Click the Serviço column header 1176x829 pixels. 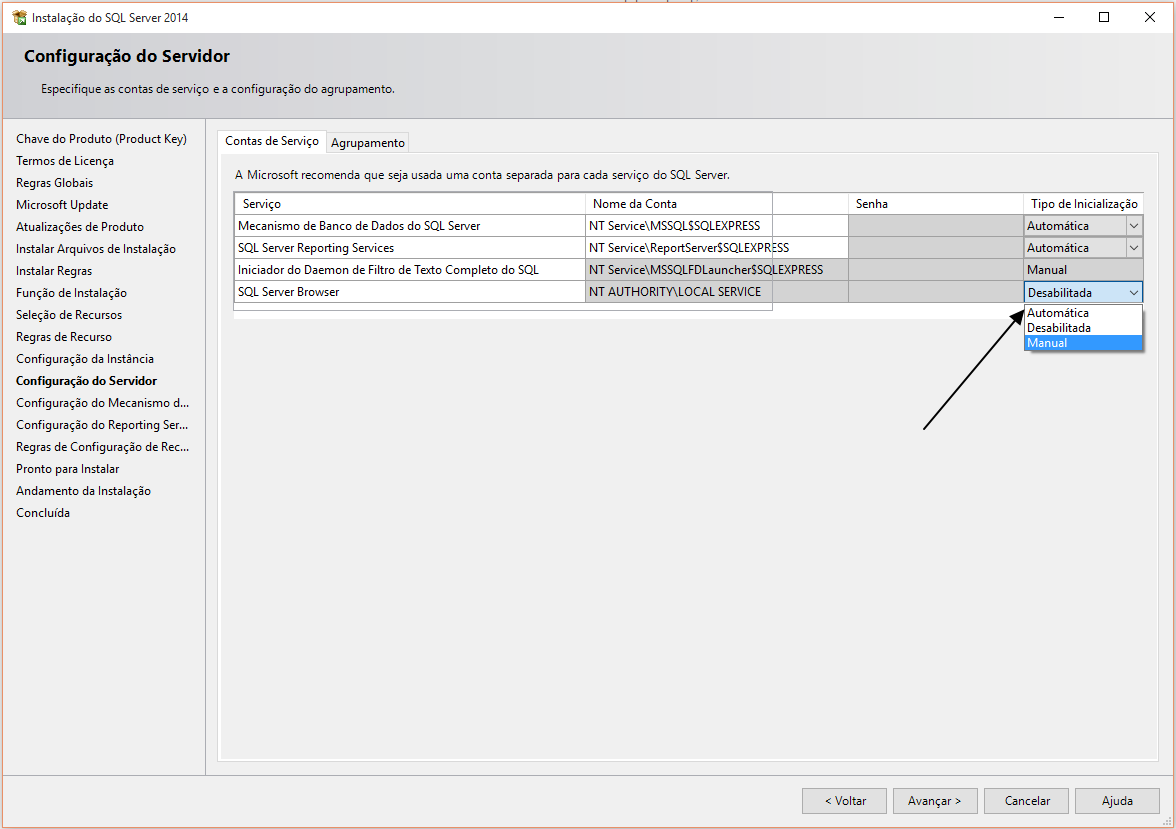(410, 203)
